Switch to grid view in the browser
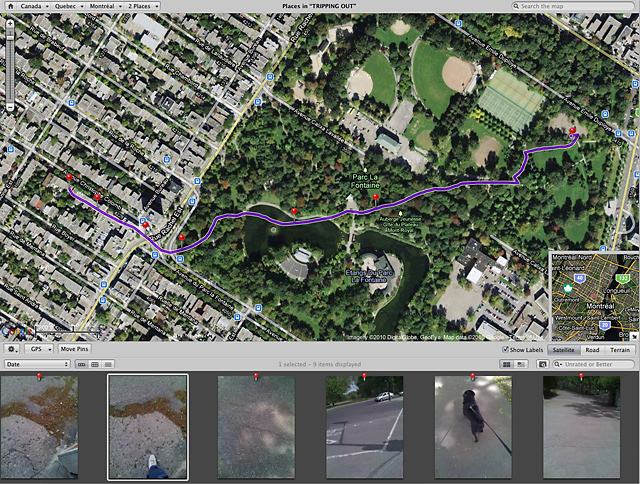 [95, 364]
